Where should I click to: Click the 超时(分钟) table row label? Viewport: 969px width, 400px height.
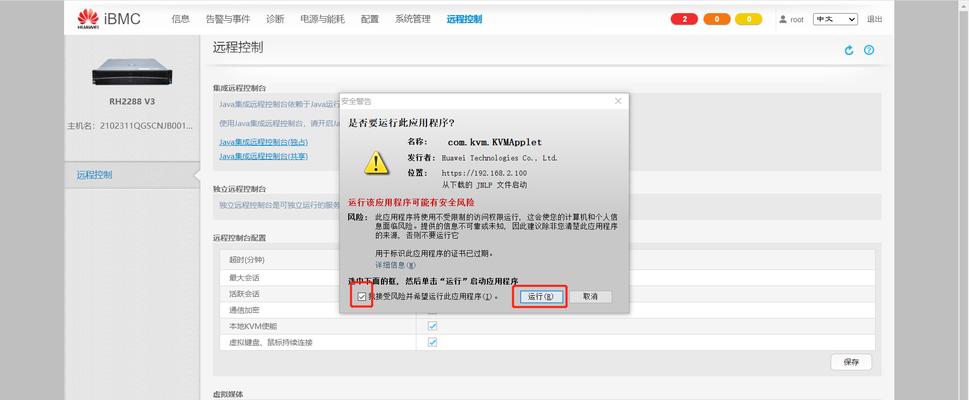(x=247, y=260)
